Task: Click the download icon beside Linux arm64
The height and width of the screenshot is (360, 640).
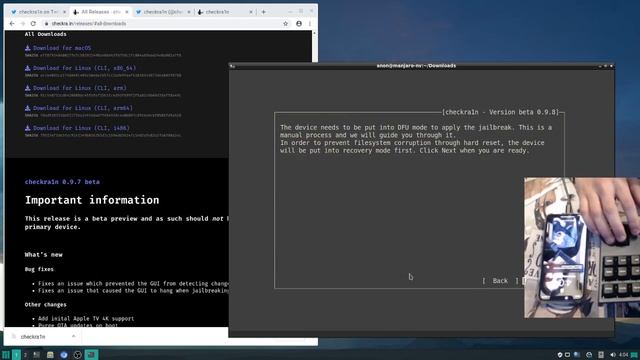Action: coord(28,108)
